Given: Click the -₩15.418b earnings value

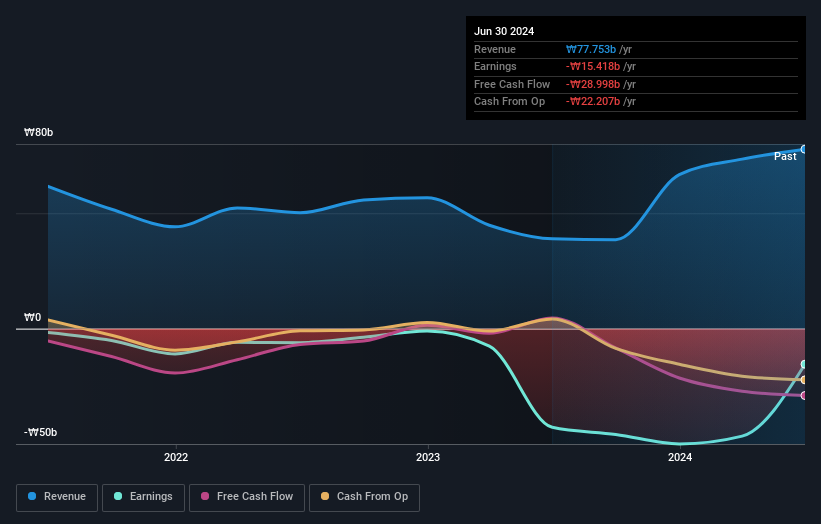Looking at the screenshot, I should (x=593, y=66).
